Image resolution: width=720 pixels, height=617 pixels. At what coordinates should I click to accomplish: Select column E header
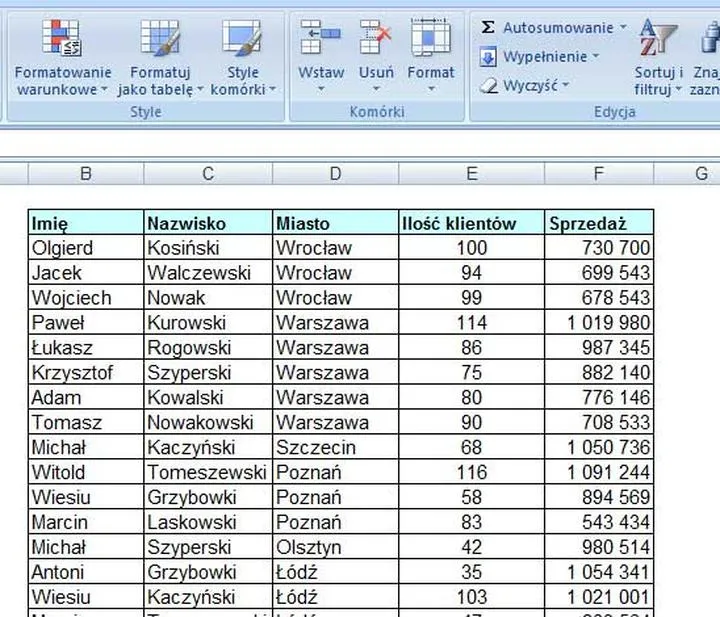471,174
